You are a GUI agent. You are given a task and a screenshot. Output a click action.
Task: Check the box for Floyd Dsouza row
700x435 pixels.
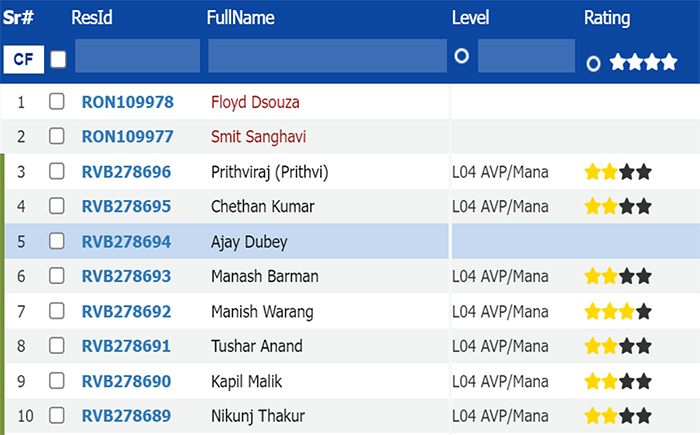coord(57,101)
